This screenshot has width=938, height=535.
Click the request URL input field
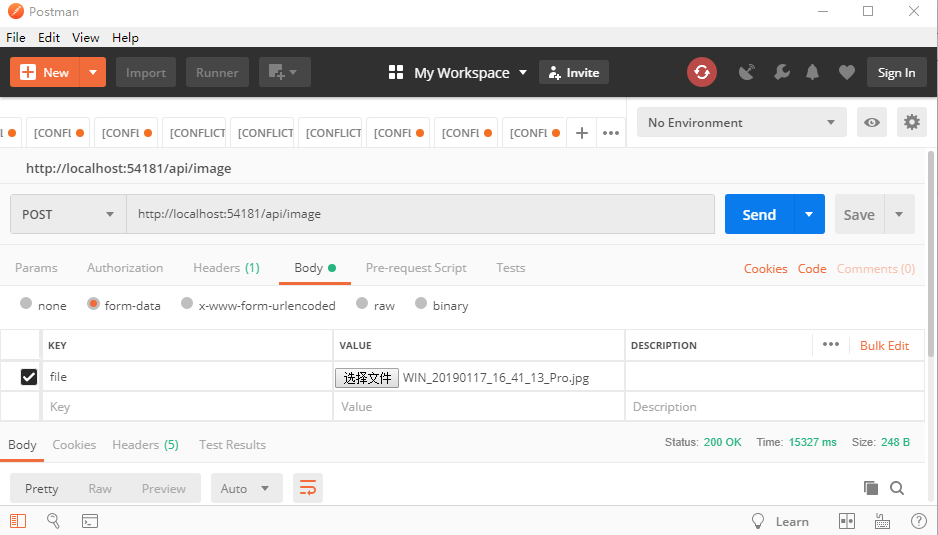421,214
